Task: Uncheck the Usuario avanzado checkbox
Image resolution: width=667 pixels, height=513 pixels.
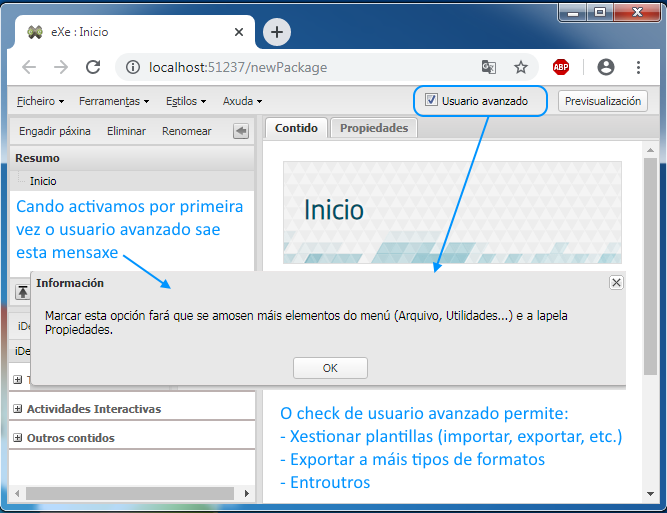Action: click(431, 100)
